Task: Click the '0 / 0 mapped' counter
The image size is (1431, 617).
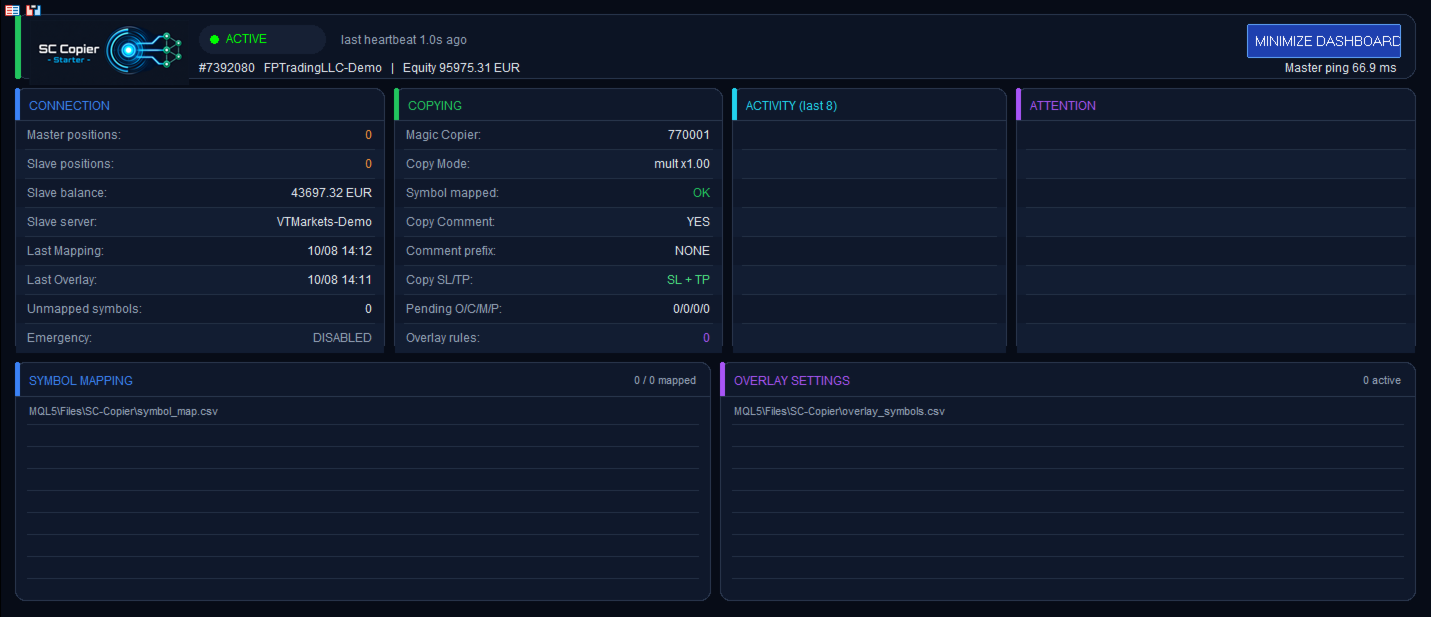Action: coord(665,381)
